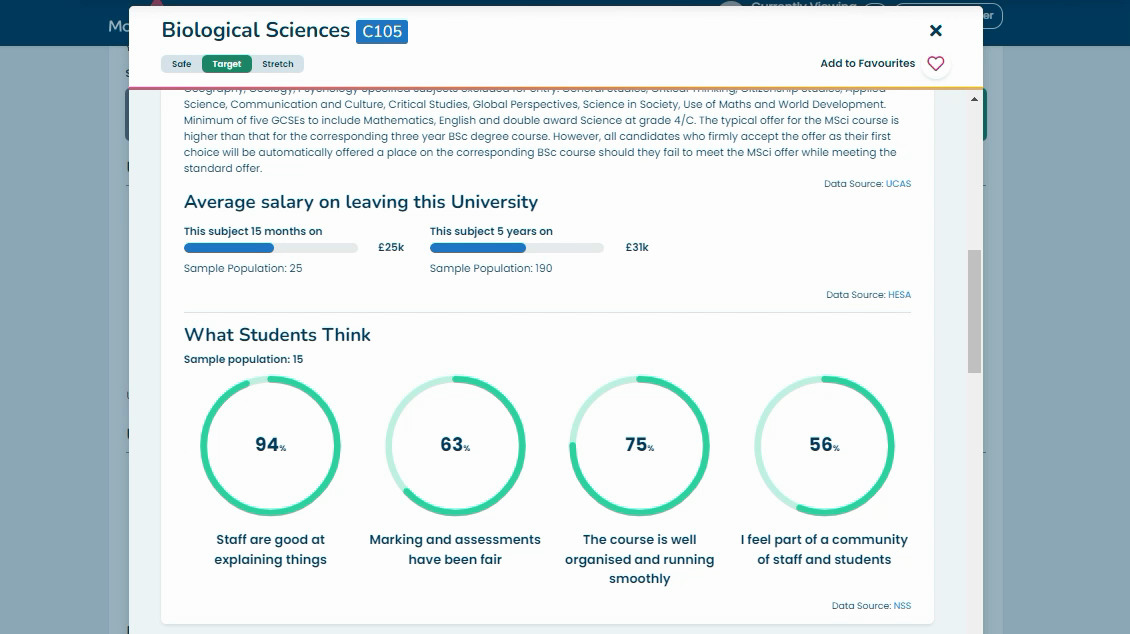Image resolution: width=1130 pixels, height=634 pixels.
Task: Close the Biological Sciences dialog
Action: coord(936,31)
